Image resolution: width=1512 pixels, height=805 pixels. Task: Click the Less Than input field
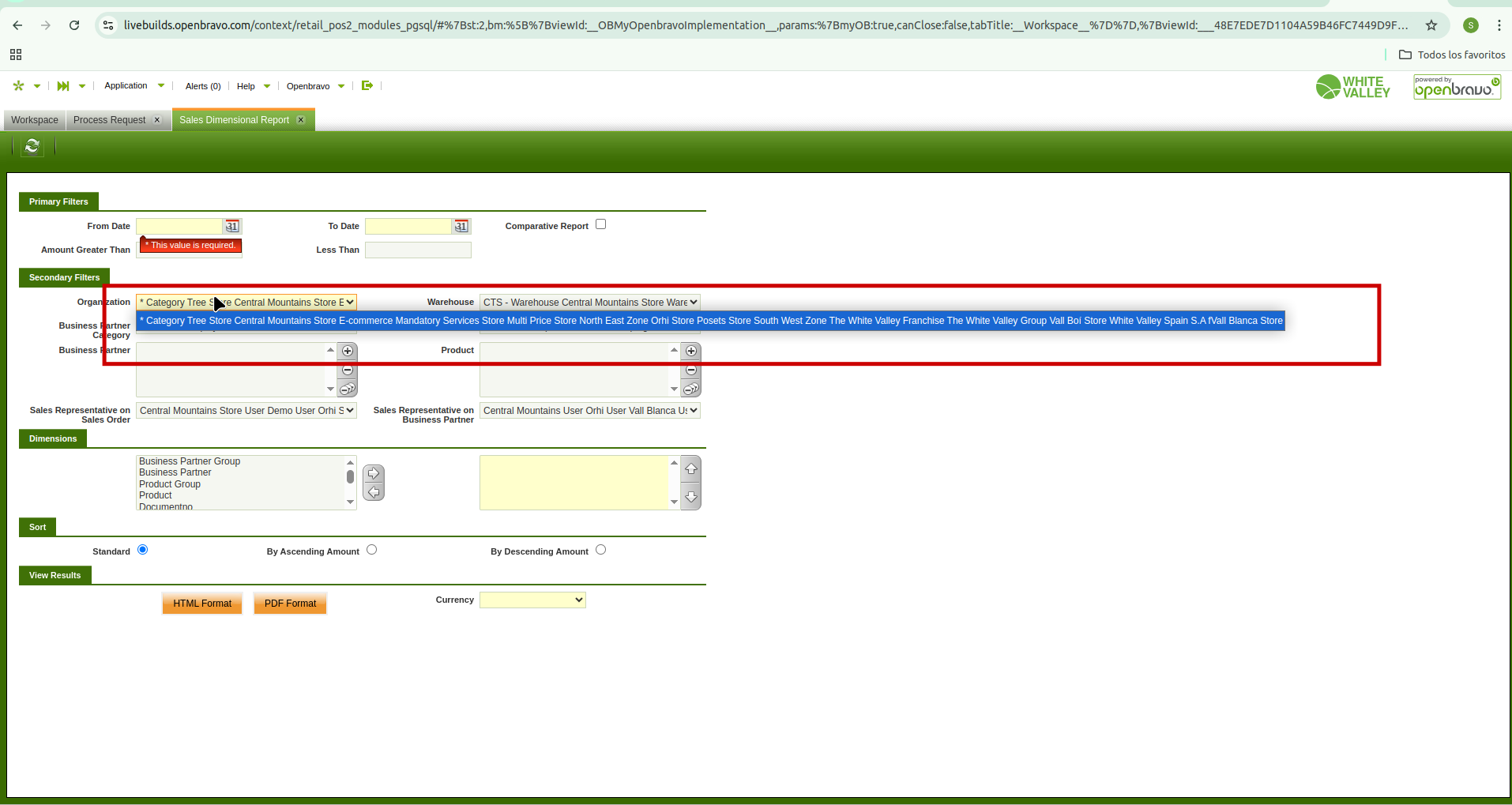(x=418, y=250)
